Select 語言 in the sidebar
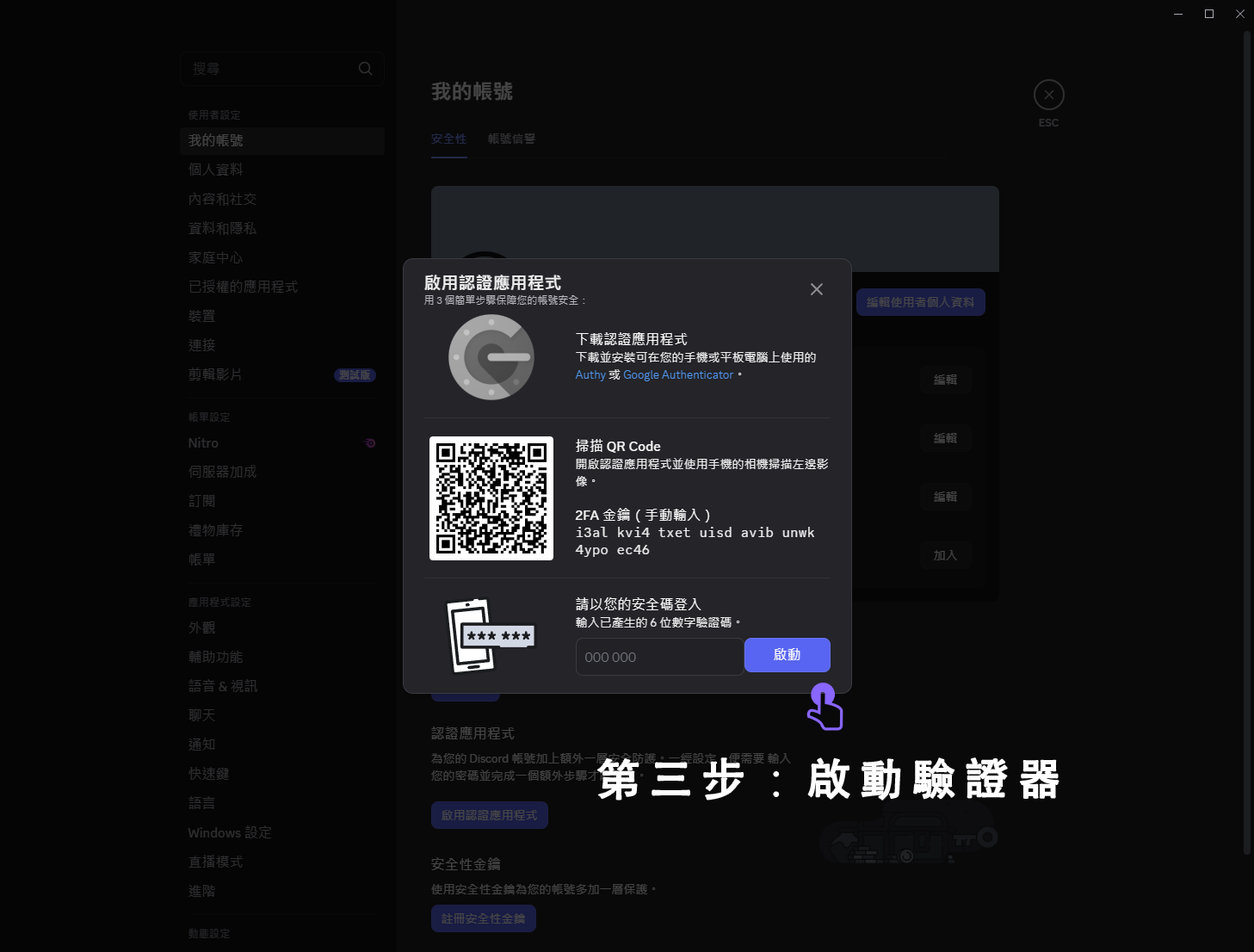This screenshot has height=952, width=1254. [x=282, y=803]
